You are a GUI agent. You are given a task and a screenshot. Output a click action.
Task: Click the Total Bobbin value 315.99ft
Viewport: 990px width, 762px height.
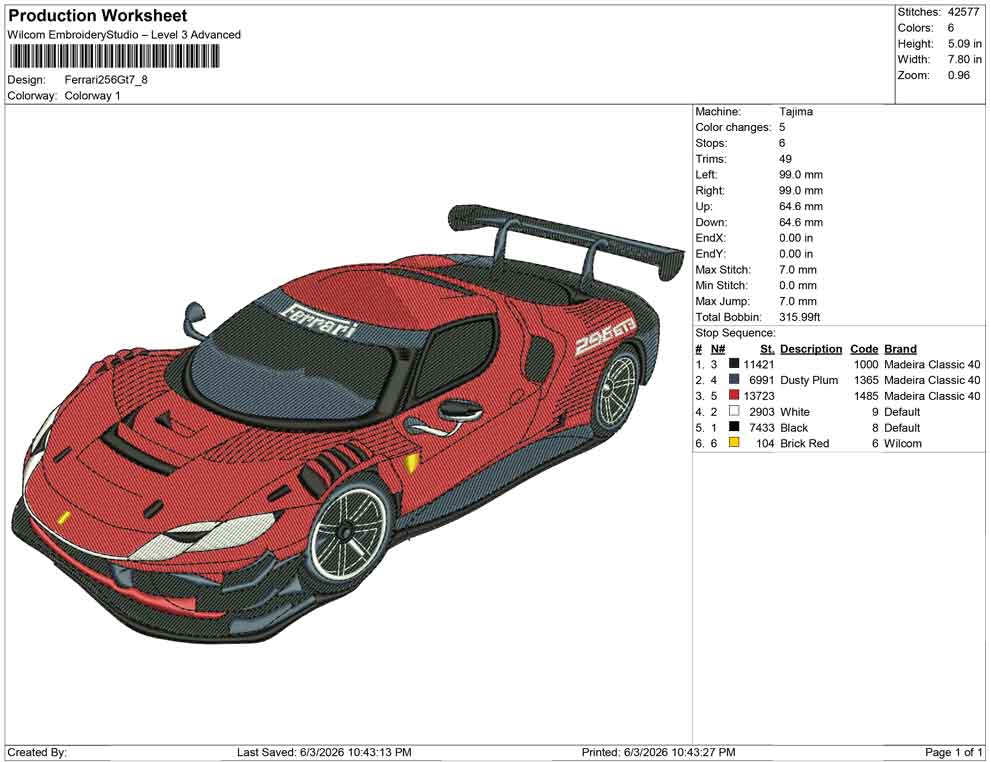[x=799, y=317]
